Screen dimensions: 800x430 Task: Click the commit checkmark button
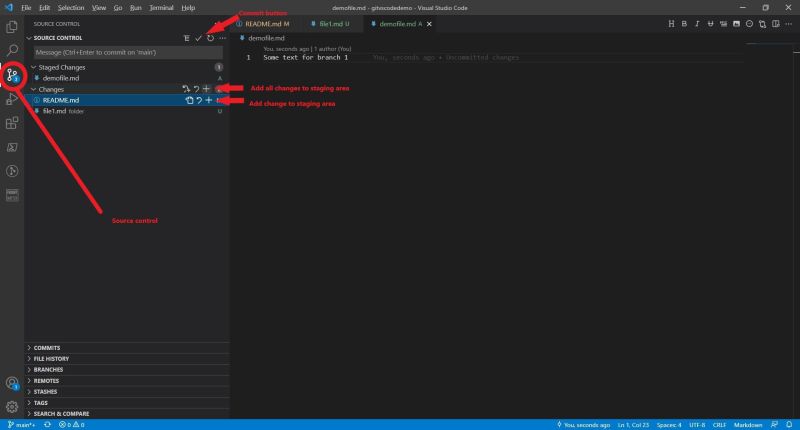pyautogui.click(x=198, y=38)
